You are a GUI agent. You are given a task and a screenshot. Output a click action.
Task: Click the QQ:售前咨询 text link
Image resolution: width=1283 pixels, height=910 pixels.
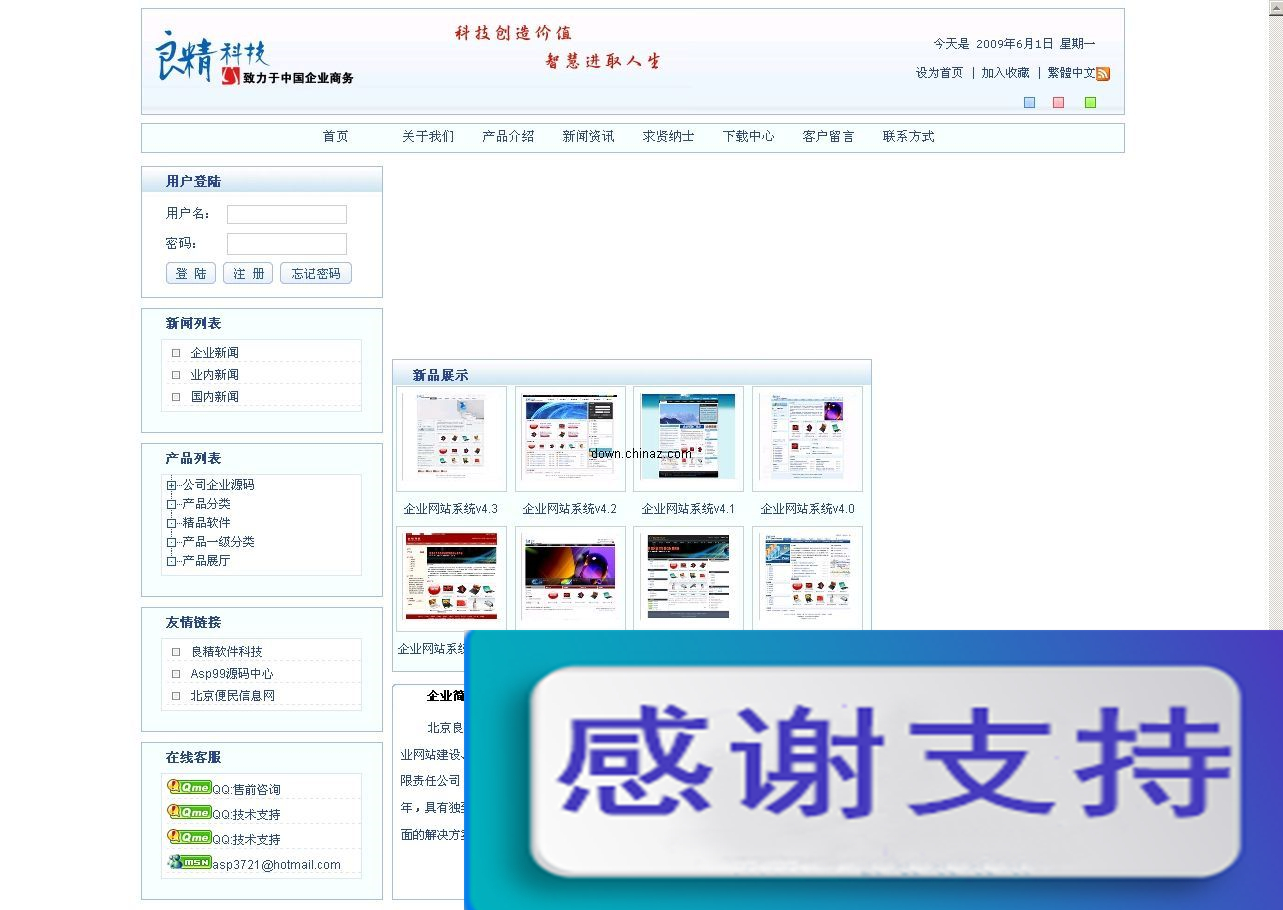click(x=246, y=790)
